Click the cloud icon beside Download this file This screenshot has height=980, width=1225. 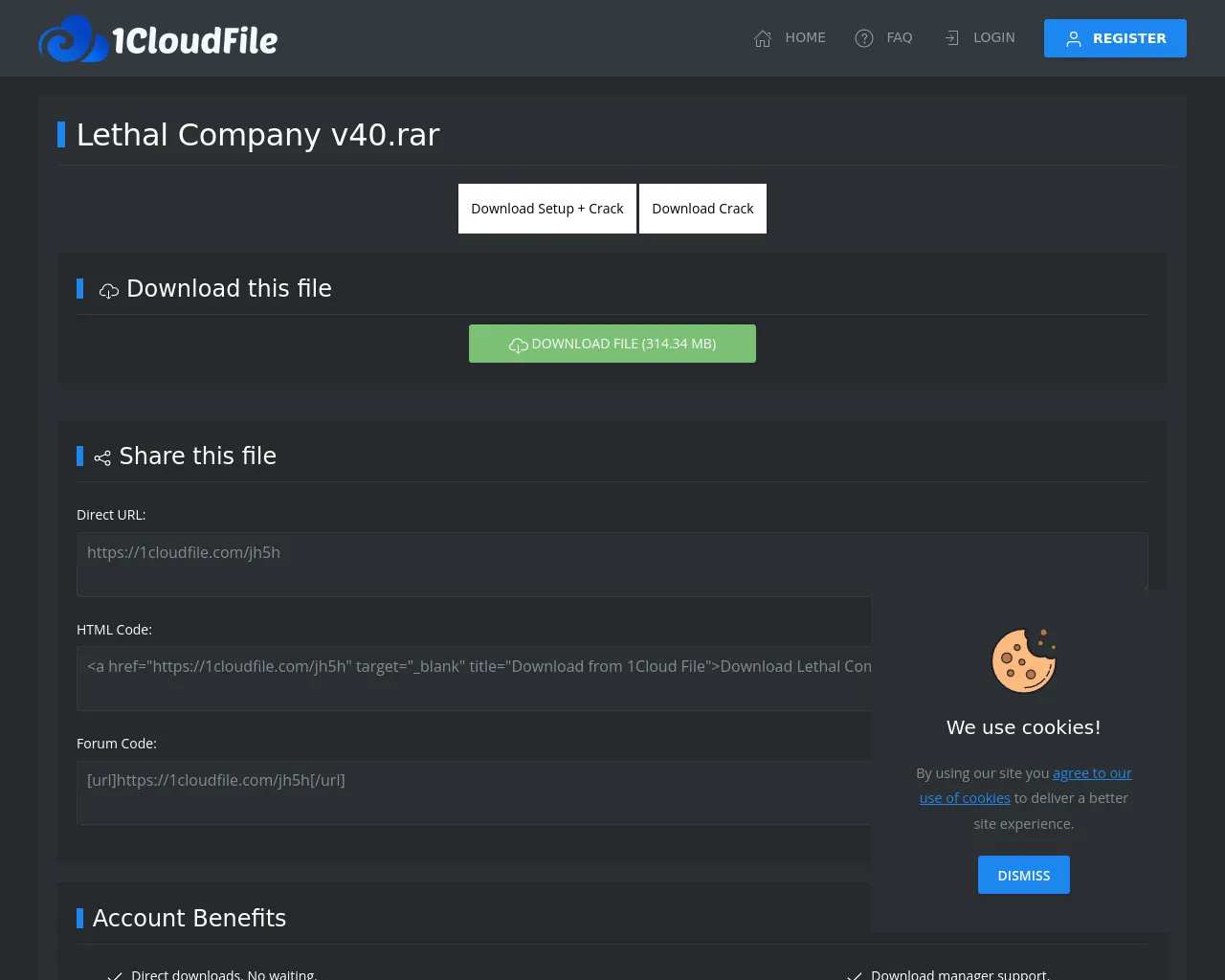click(109, 290)
